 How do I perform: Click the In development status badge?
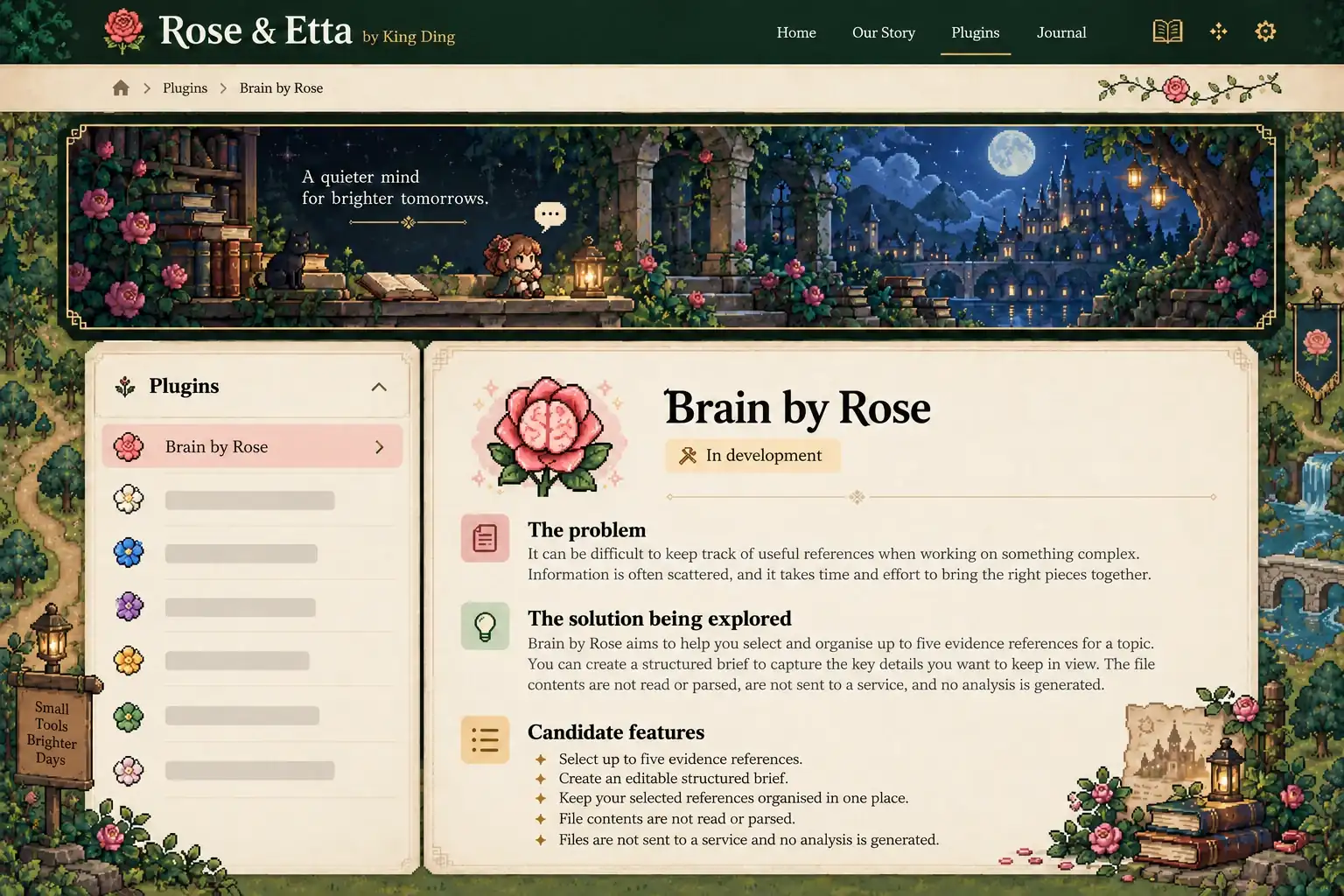point(752,455)
